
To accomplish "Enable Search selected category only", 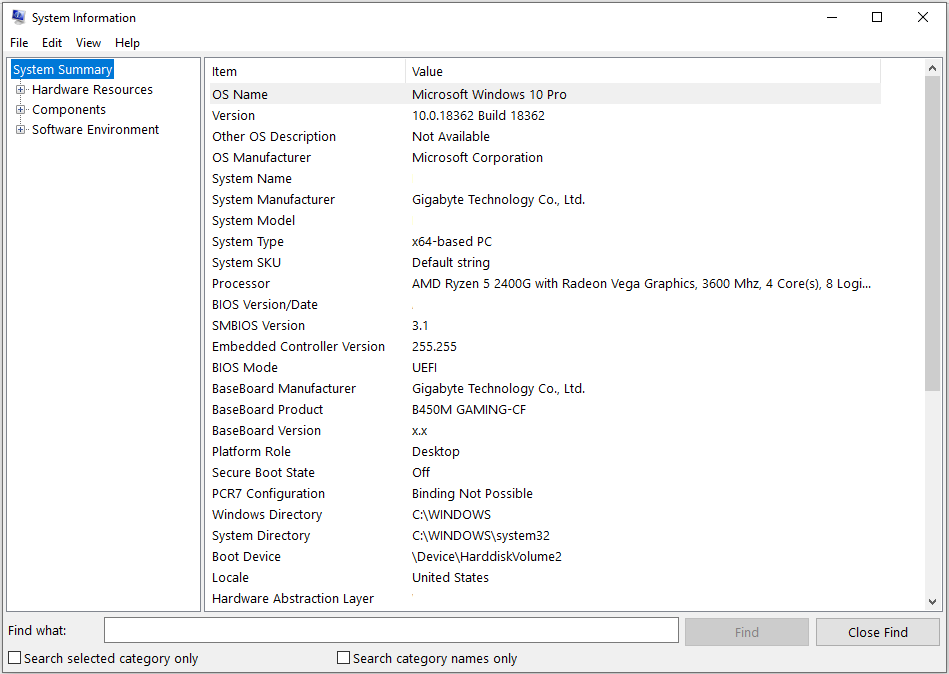I will click(15, 658).
